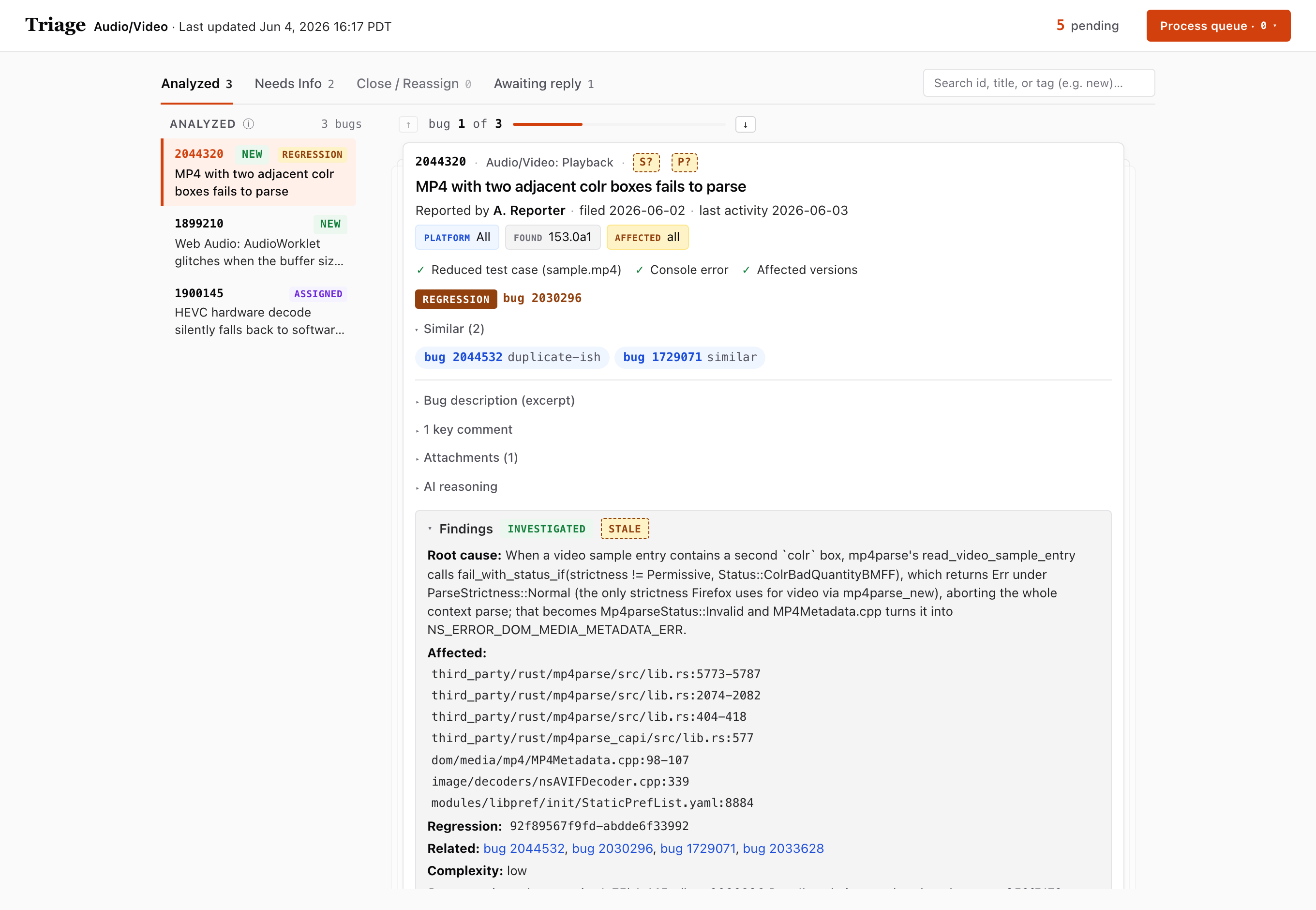Click the Complexity: low line
Screen dimensions: 1316x910
tap(477, 871)
